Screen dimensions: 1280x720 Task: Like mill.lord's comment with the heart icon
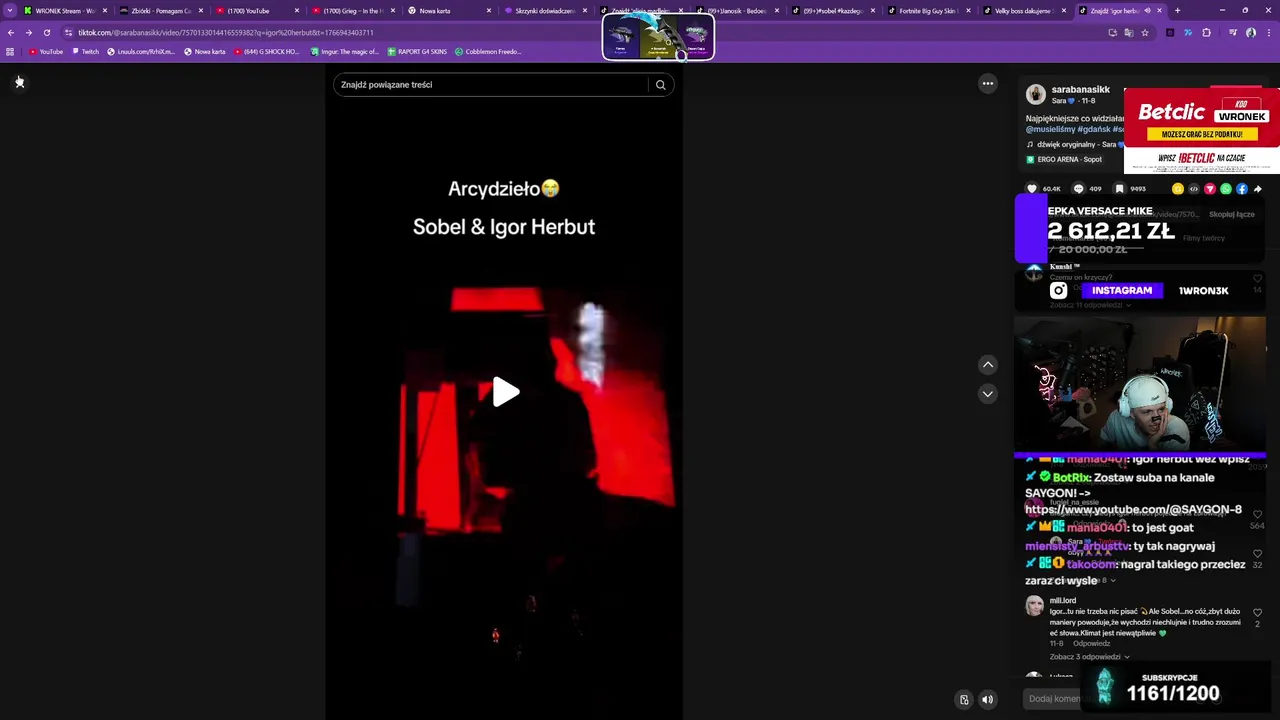(1257, 613)
